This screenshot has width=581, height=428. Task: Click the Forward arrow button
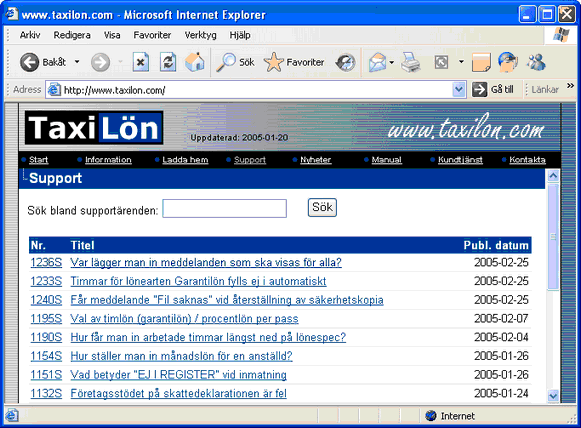coord(100,62)
